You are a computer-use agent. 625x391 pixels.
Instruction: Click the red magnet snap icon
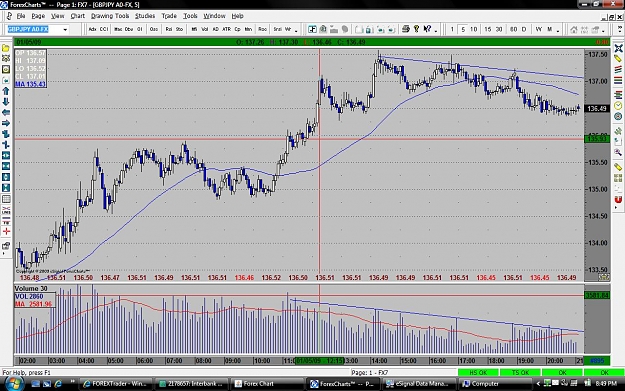[x=618, y=199]
